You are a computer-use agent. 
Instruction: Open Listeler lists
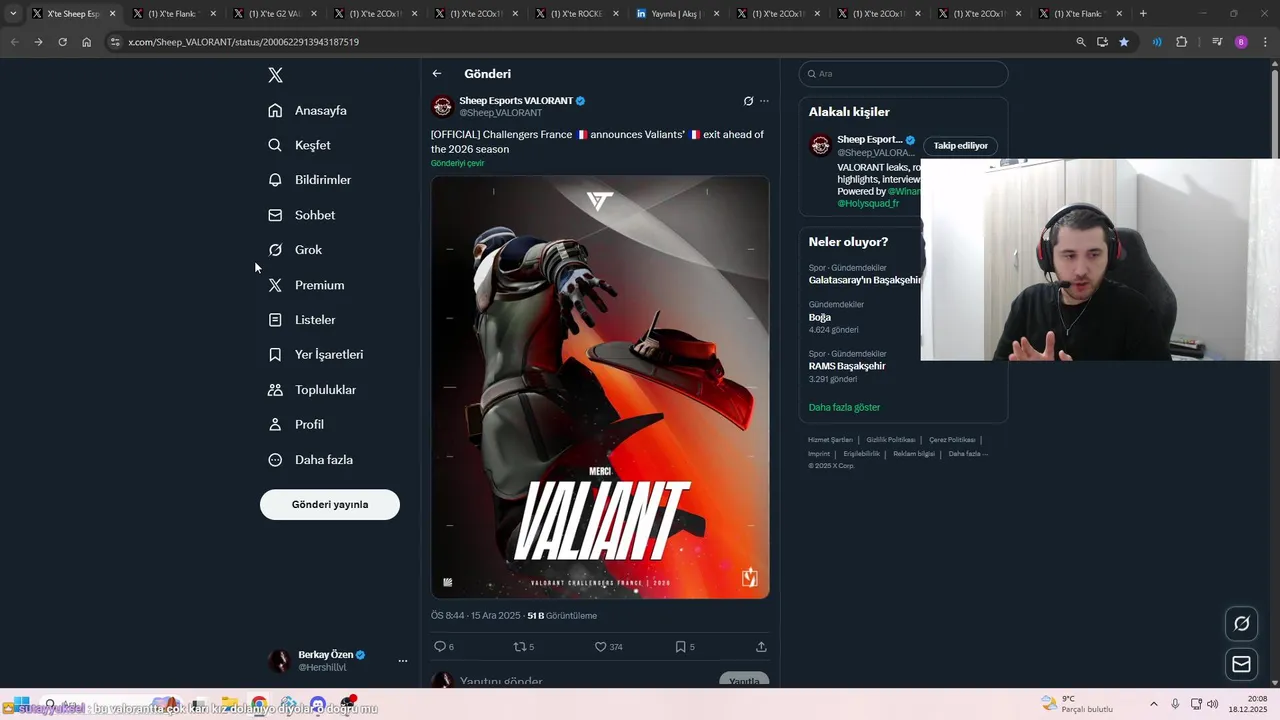click(x=302, y=320)
